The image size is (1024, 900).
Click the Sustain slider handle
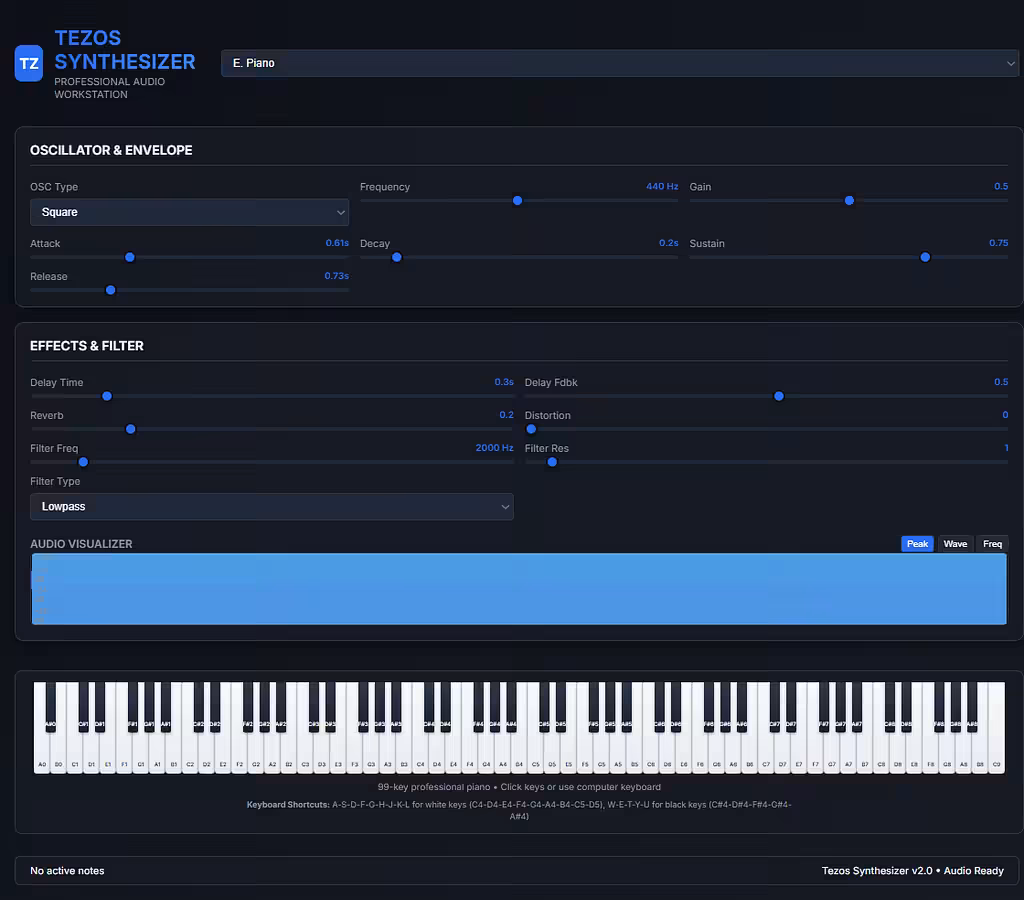[x=925, y=257]
